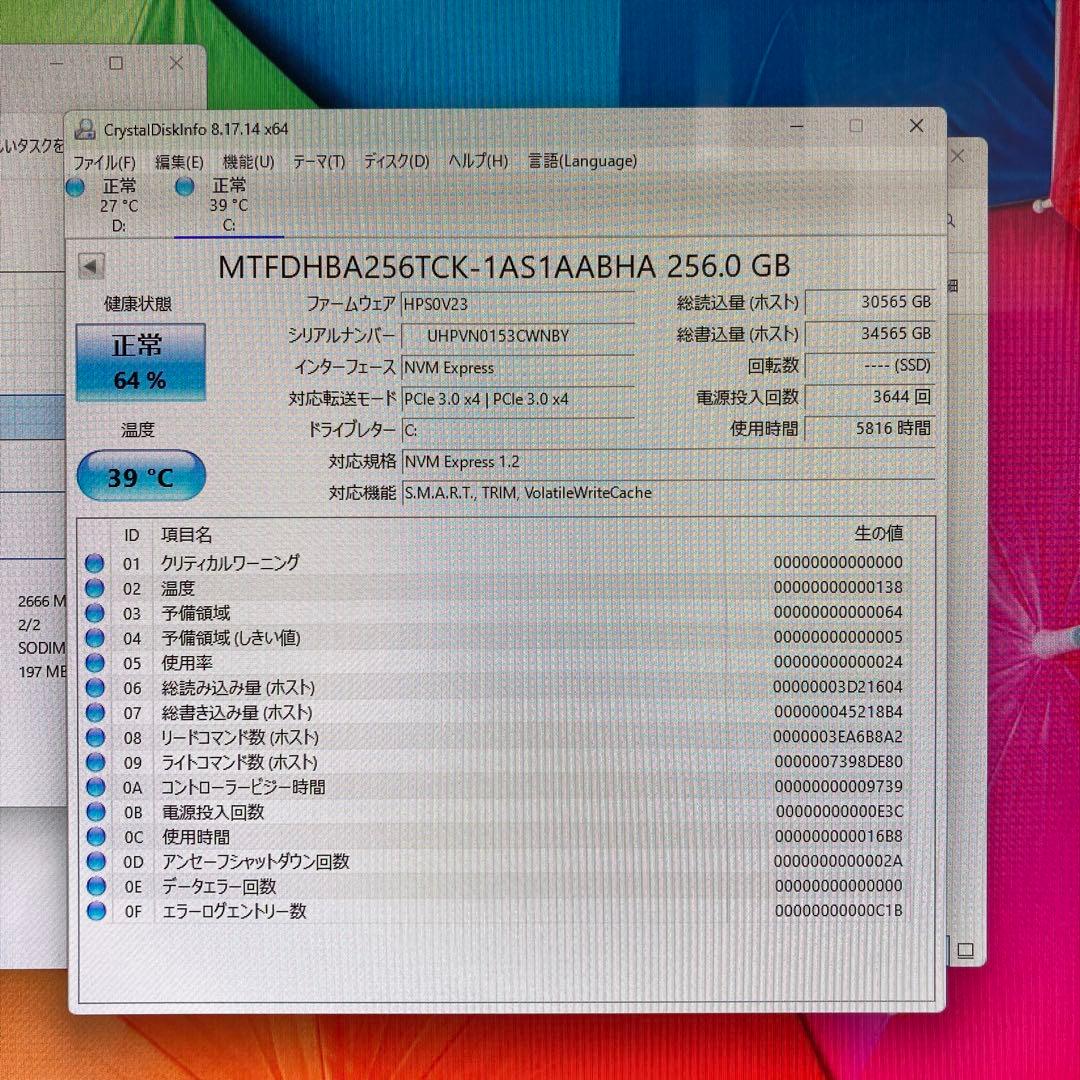Click the firmware HPS0V23 field

(x=516, y=303)
